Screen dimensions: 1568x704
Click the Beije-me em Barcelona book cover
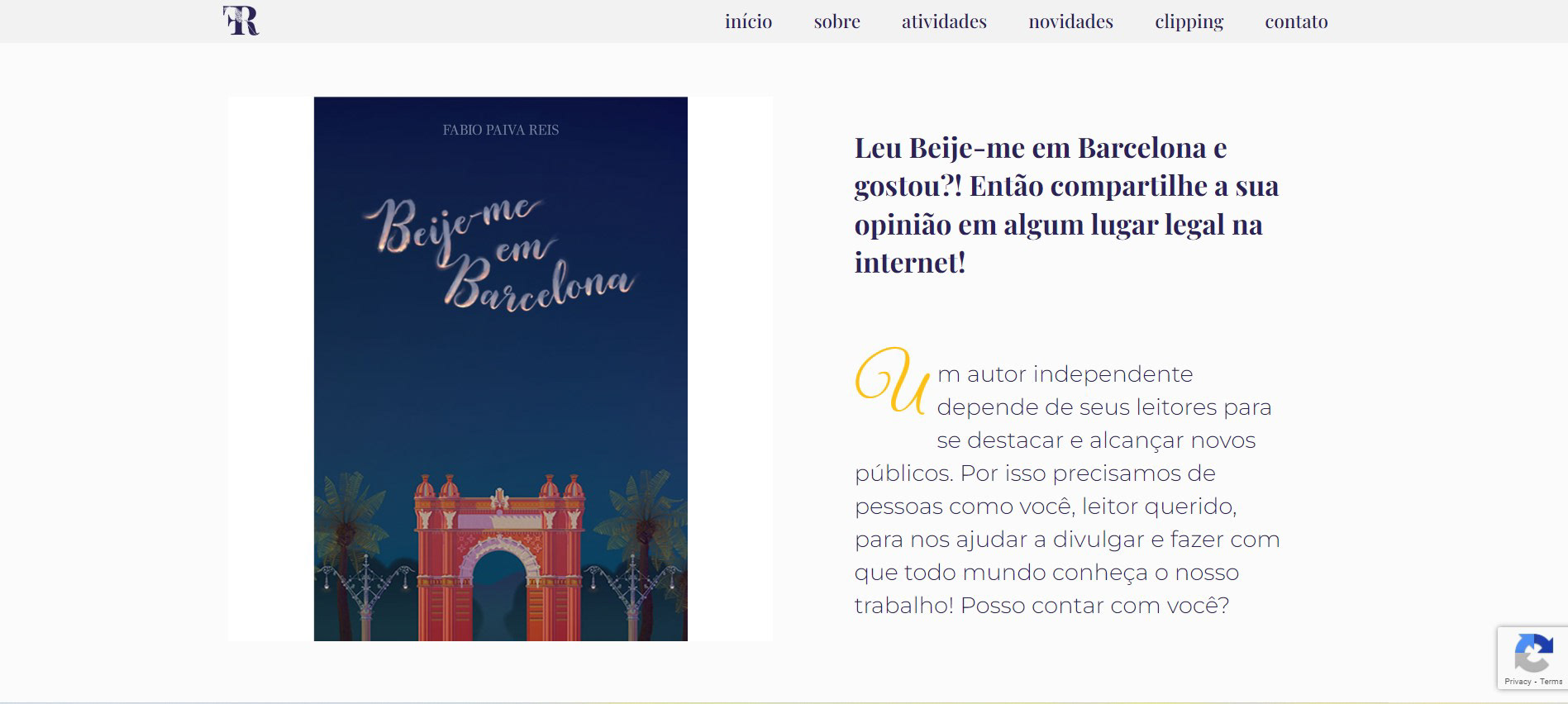pos(500,369)
